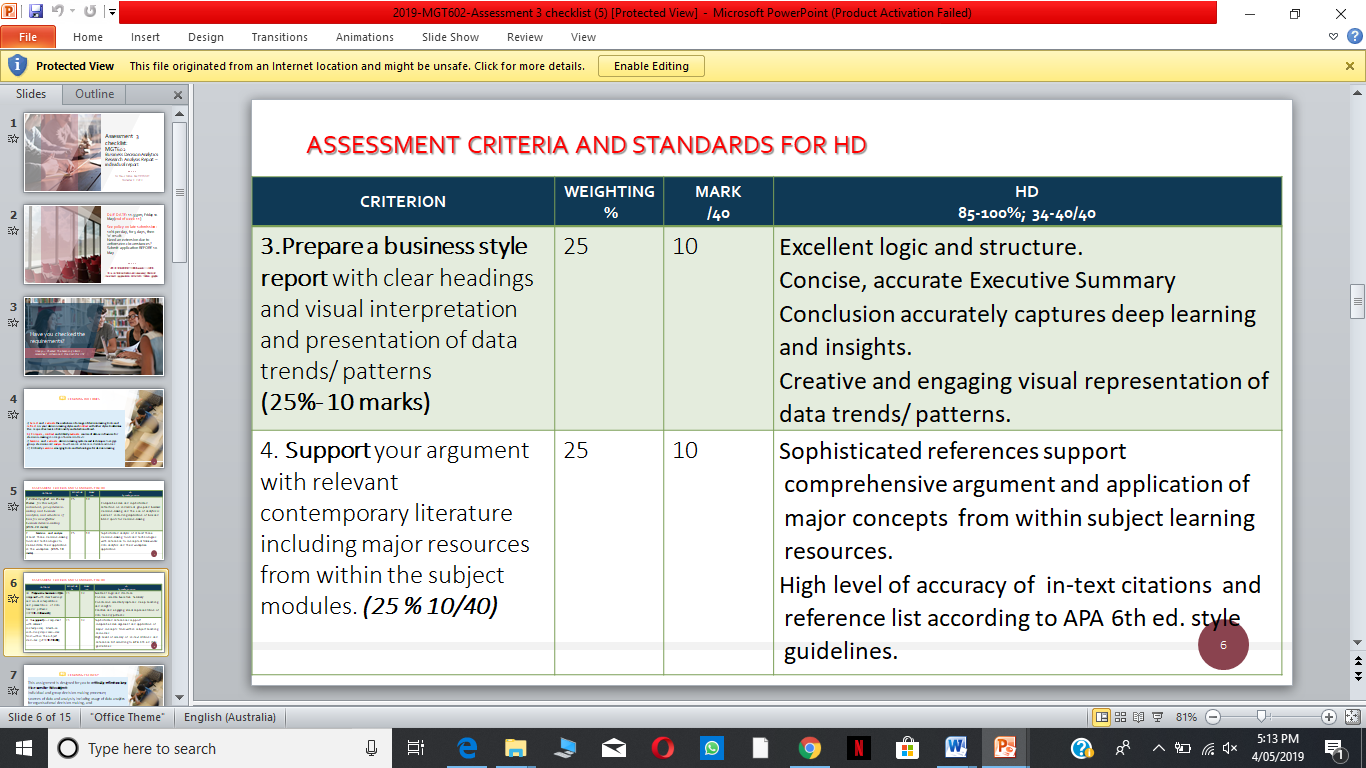Viewport: 1366px width, 768px height.
Task: Switch to Reading View
Action: tap(1139, 717)
